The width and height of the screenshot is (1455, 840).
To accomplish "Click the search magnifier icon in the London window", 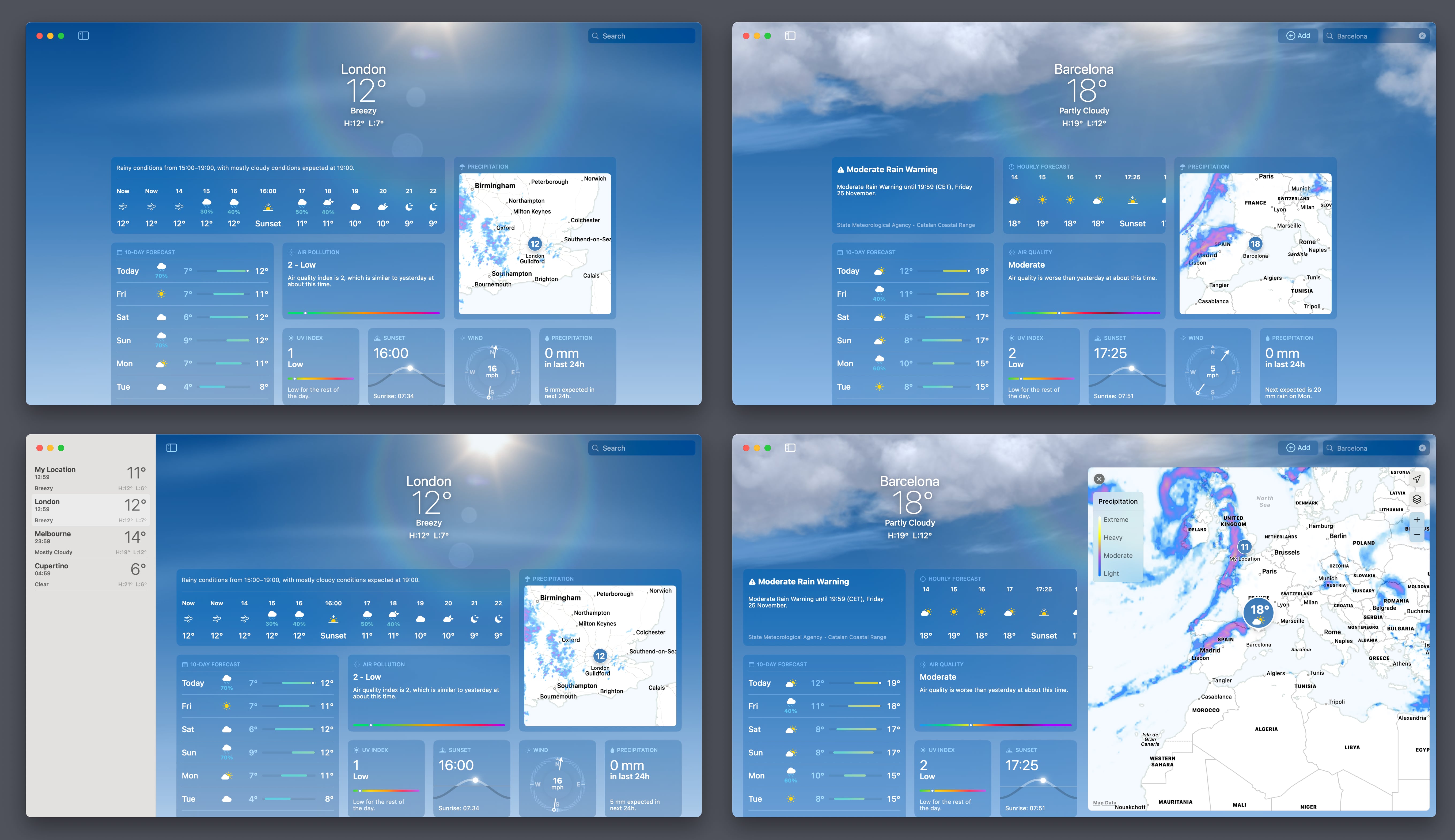I will tap(595, 35).
